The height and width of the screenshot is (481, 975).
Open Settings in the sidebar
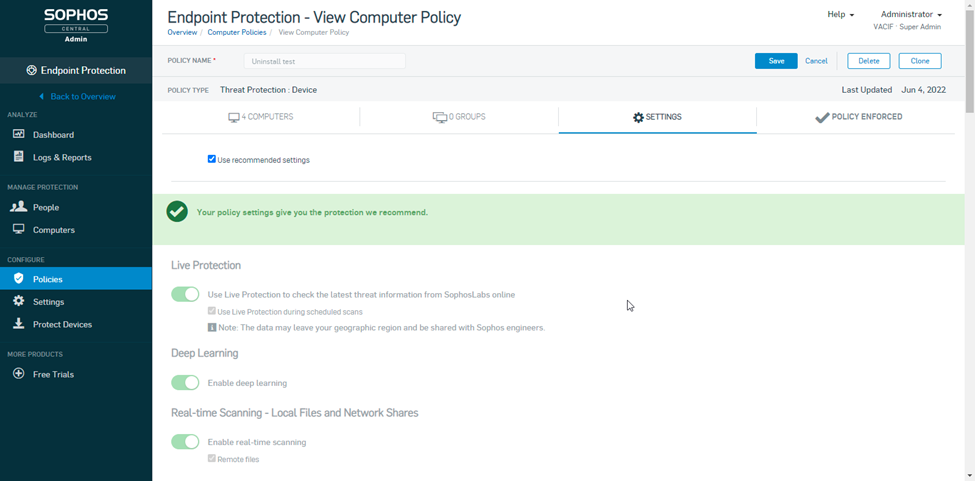click(x=76, y=302)
